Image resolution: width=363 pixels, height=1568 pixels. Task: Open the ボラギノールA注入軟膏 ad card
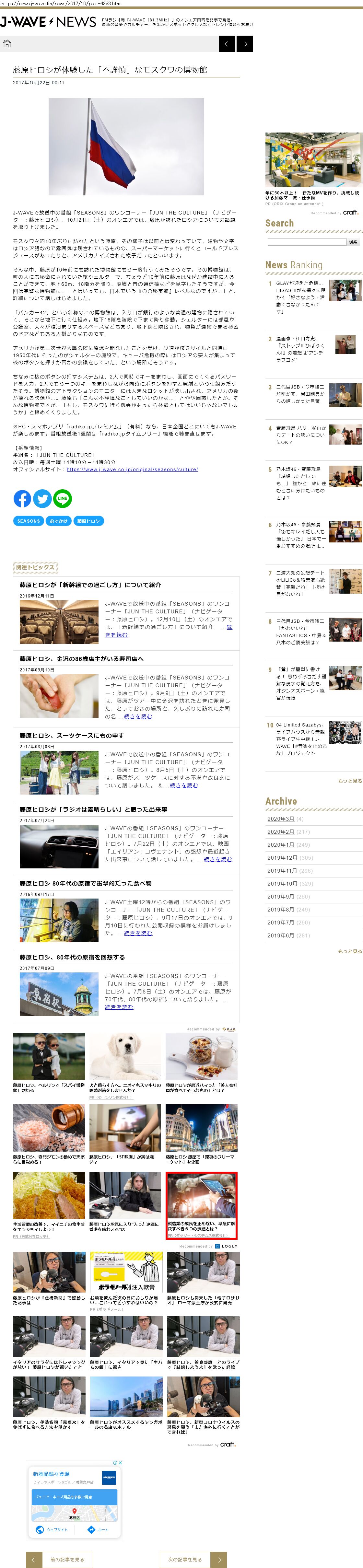pyautogui.click(x=126, y=1282)
